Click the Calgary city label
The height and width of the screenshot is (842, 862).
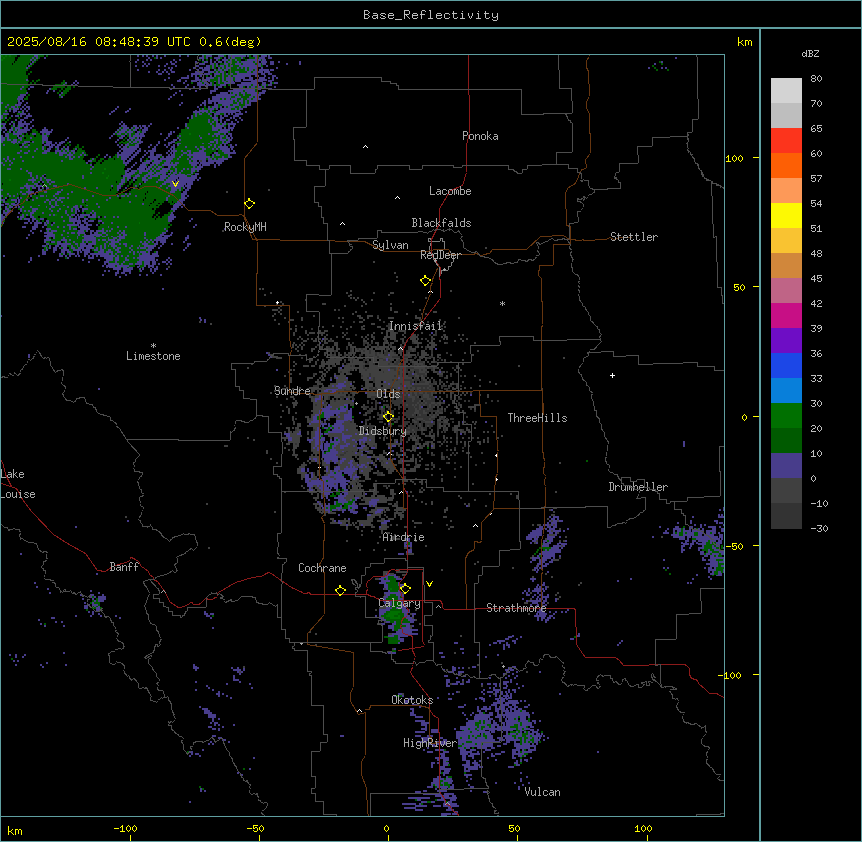tap(400, 603)
